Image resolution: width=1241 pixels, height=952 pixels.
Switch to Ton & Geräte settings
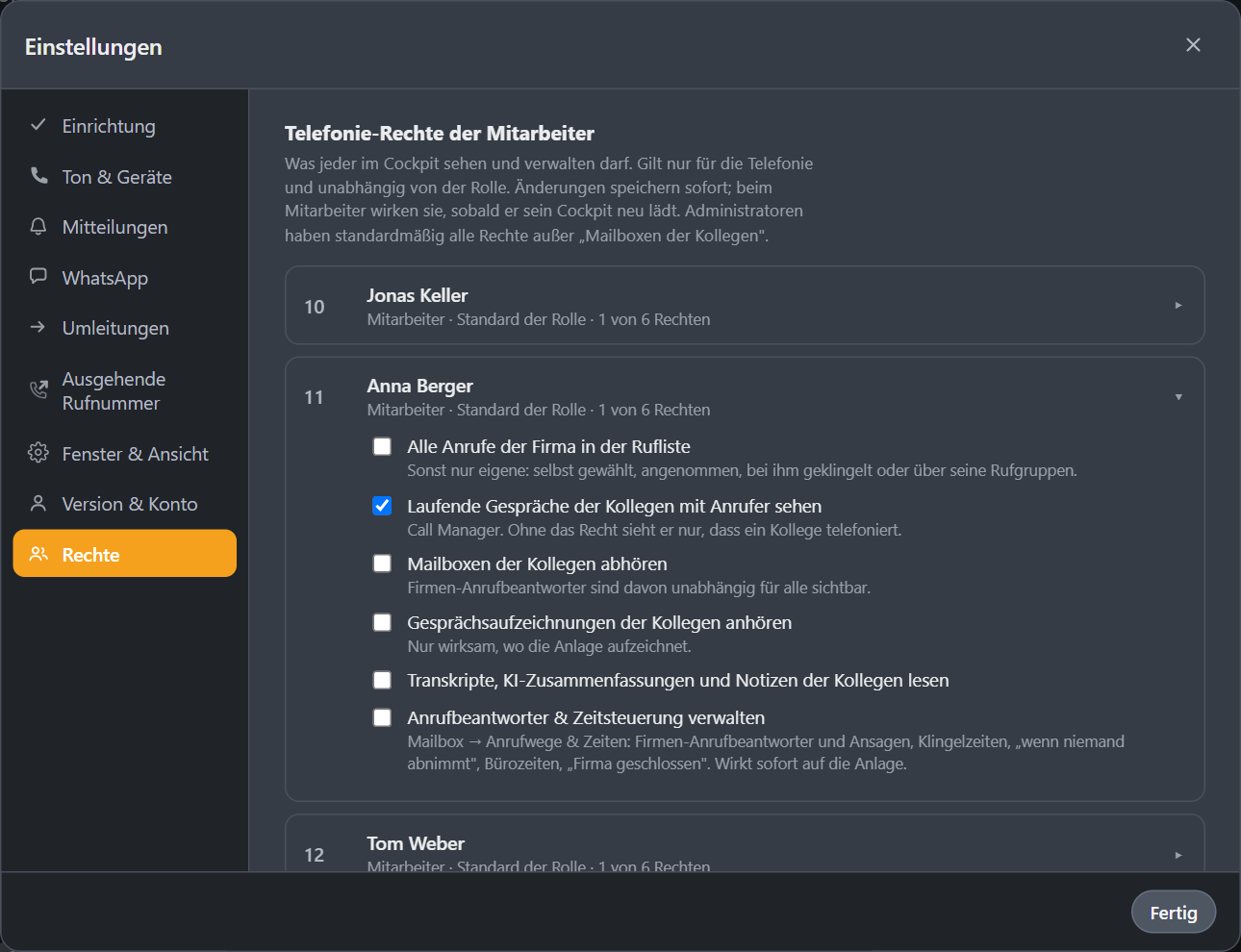pos(125,177)
